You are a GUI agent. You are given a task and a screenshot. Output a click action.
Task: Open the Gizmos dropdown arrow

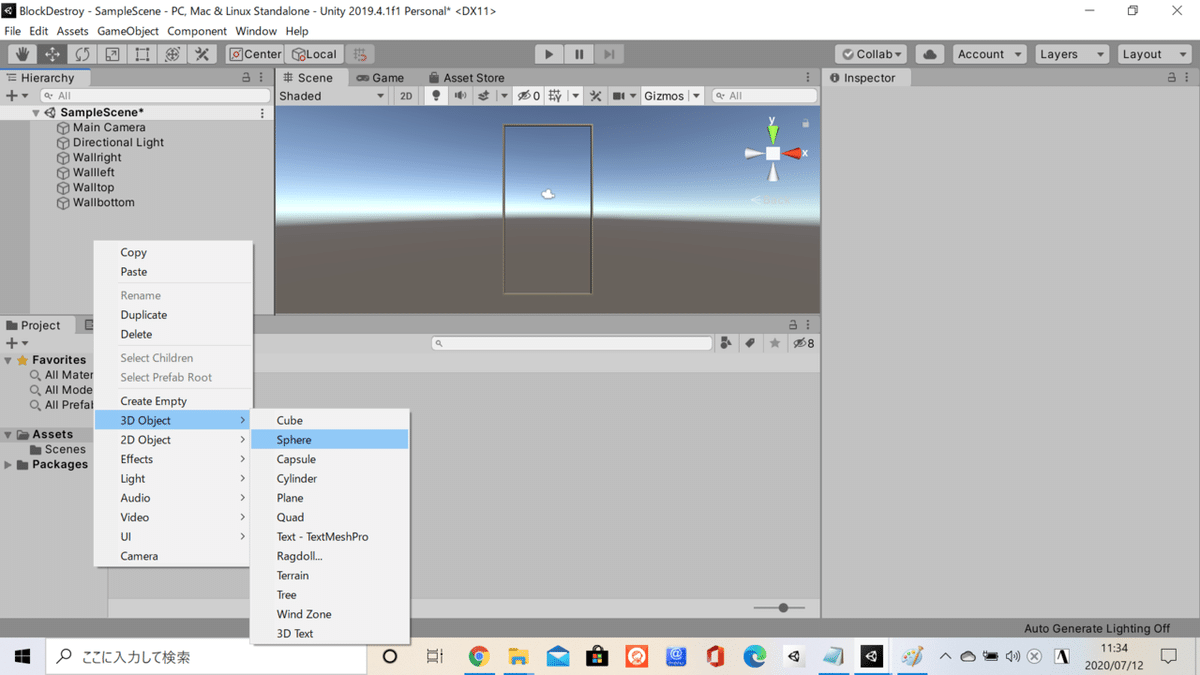(x=697, y=96)
